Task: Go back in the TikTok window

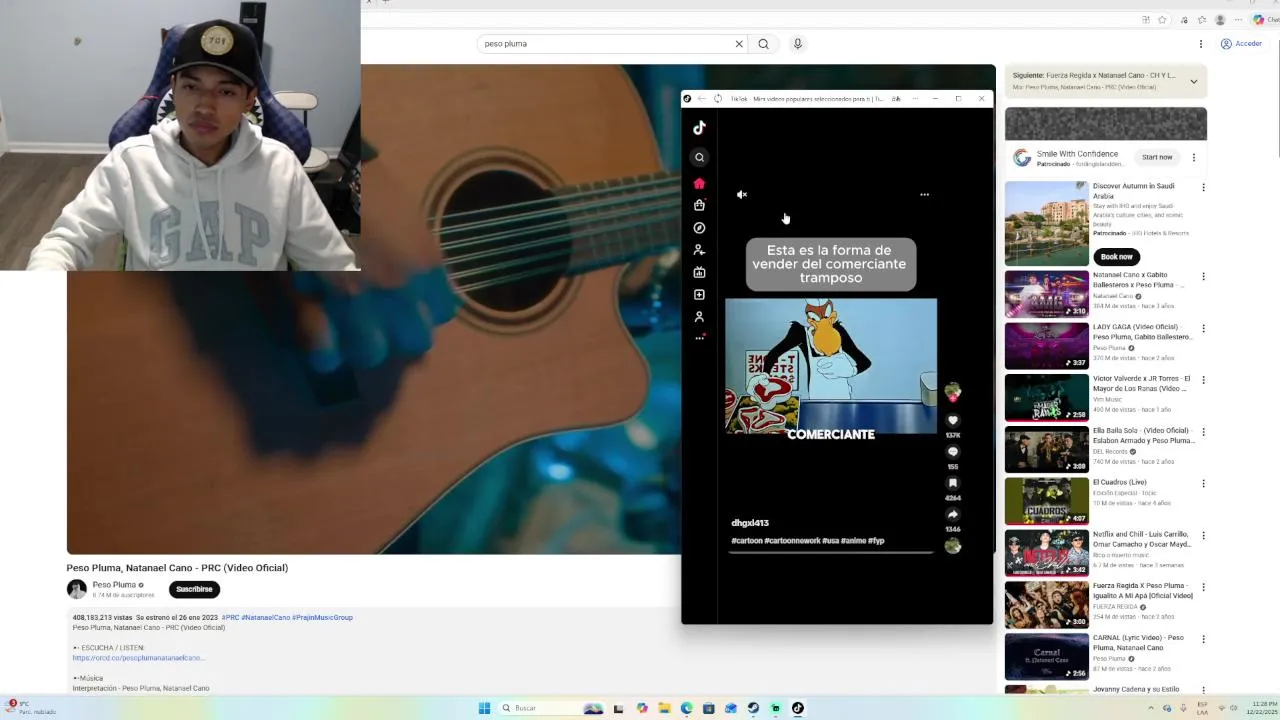Action: coord(702,99)
